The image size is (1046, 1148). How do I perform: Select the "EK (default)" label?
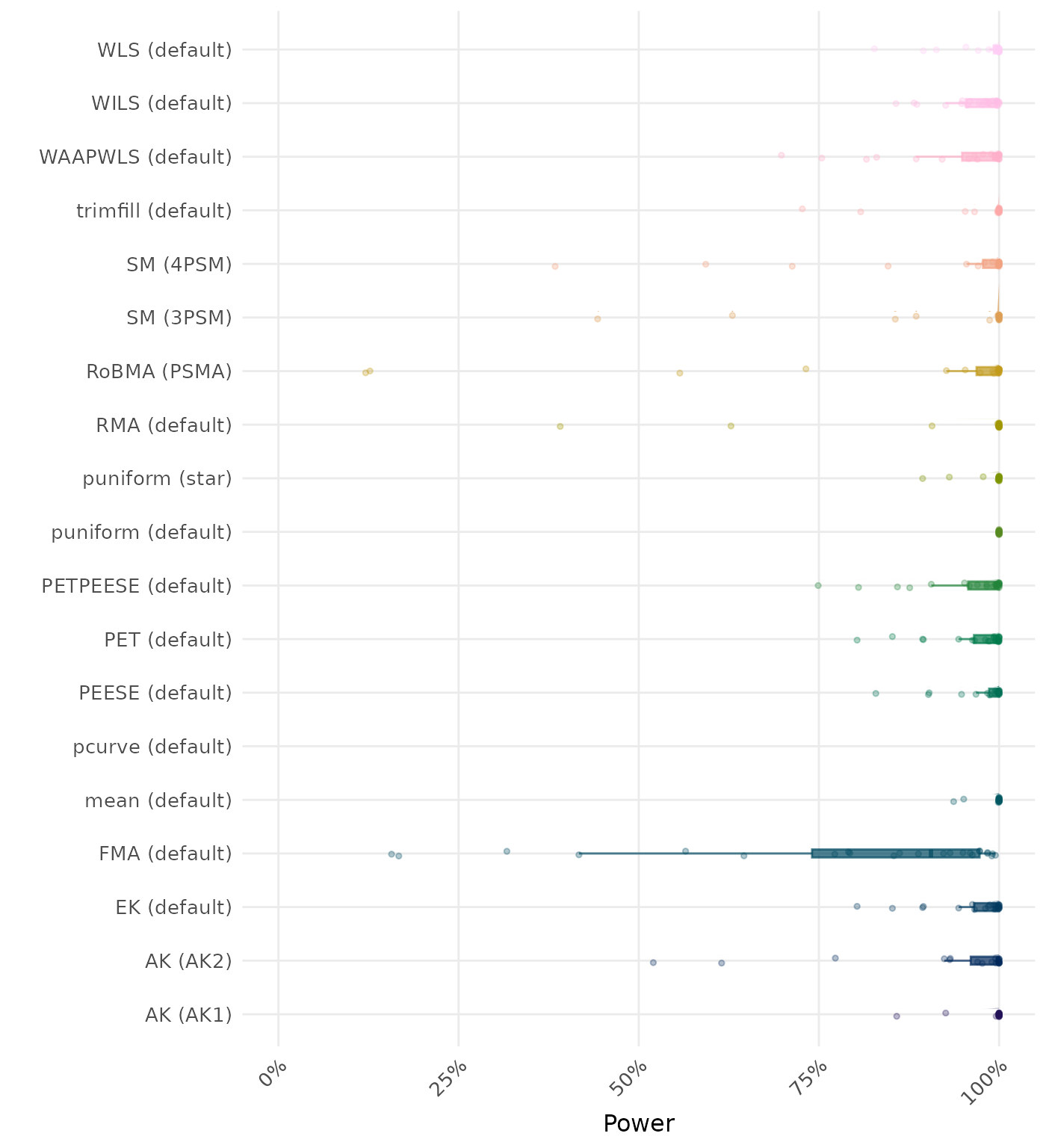[x=173, y=907]
